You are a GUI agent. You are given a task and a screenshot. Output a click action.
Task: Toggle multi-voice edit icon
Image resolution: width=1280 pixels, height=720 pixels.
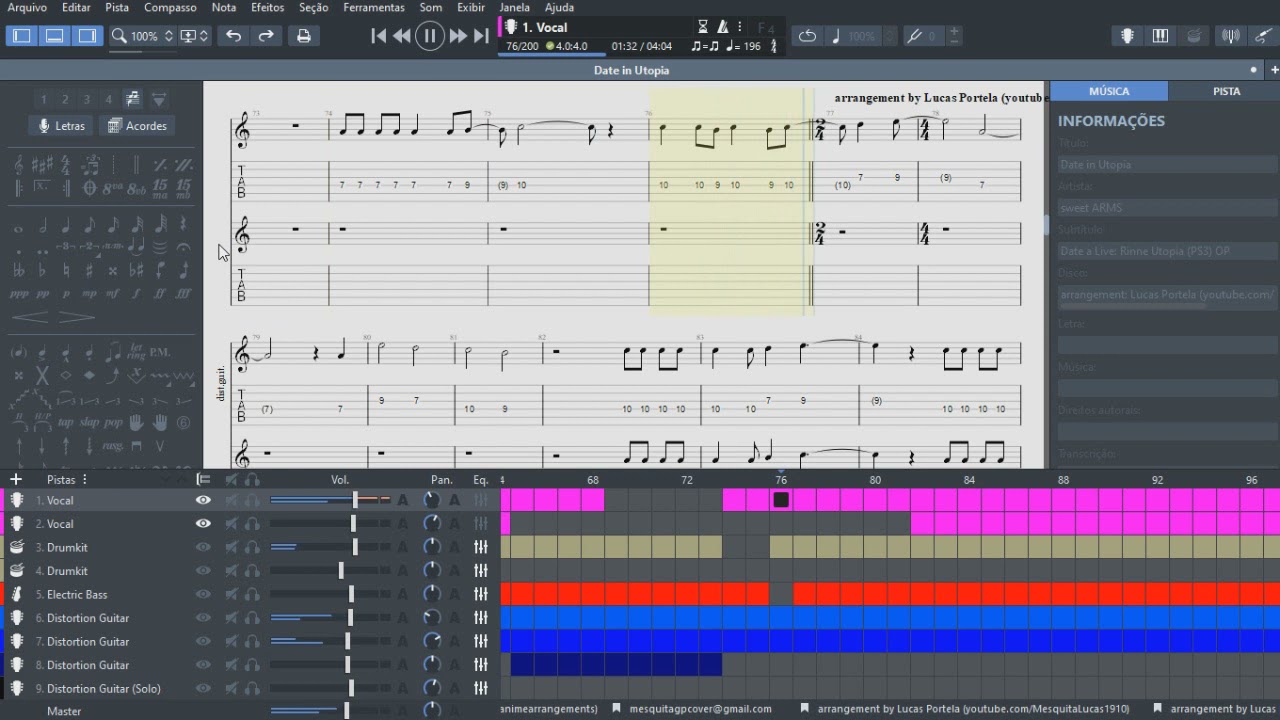click(133, 99)
